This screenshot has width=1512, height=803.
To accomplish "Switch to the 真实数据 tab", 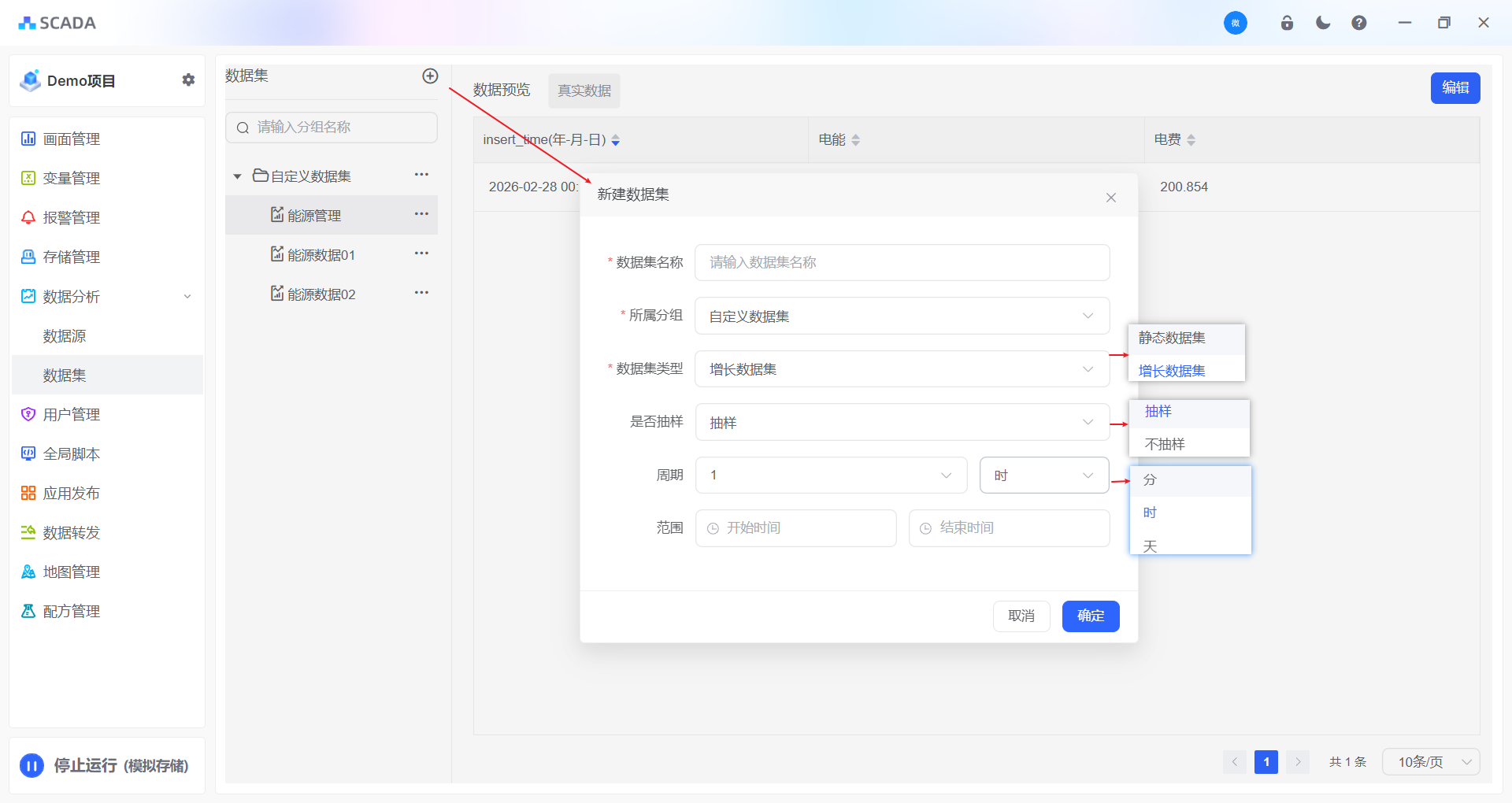I will coord(584,91).
